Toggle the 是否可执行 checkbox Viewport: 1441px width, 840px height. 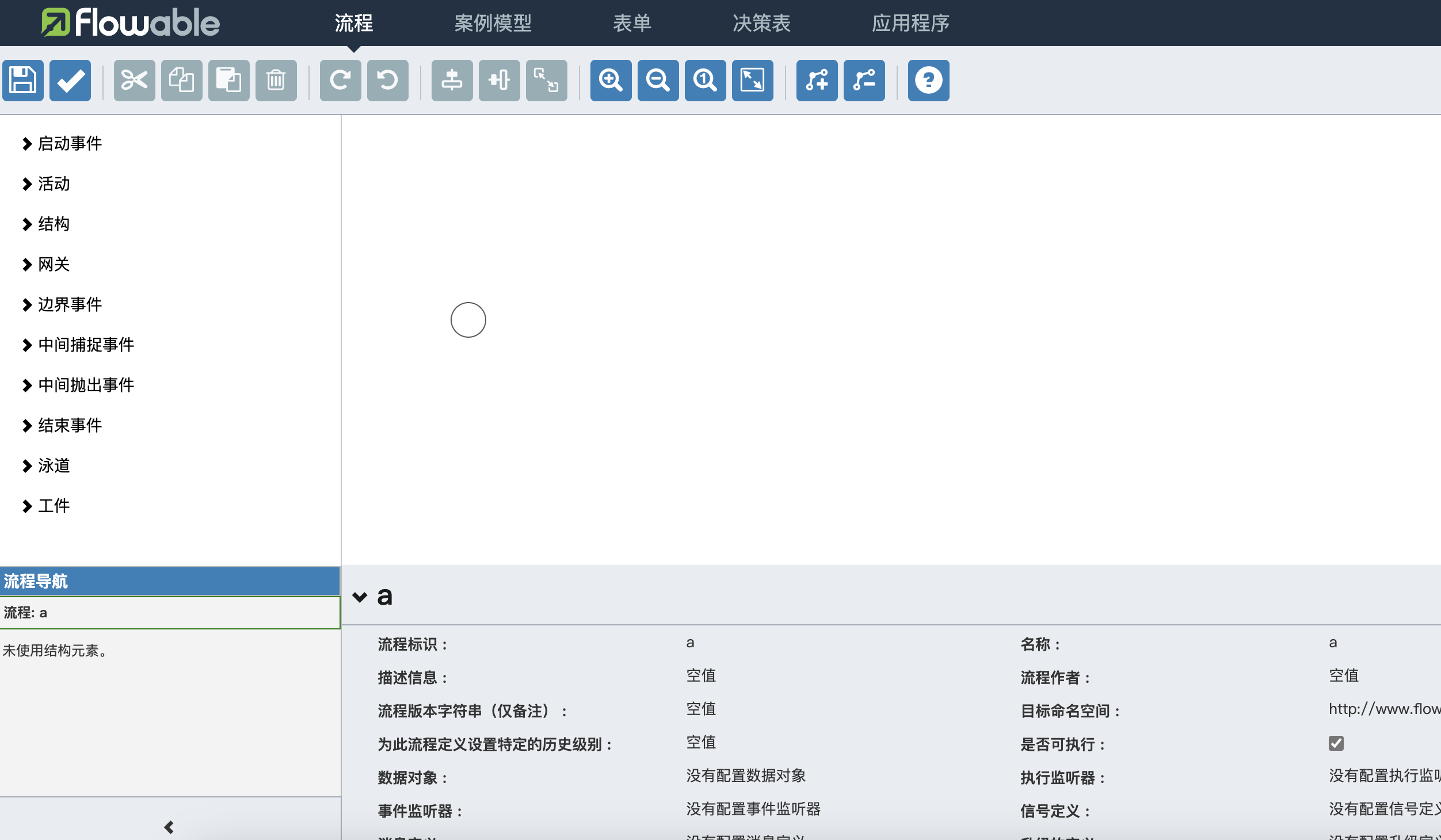tap(1336, 743)
